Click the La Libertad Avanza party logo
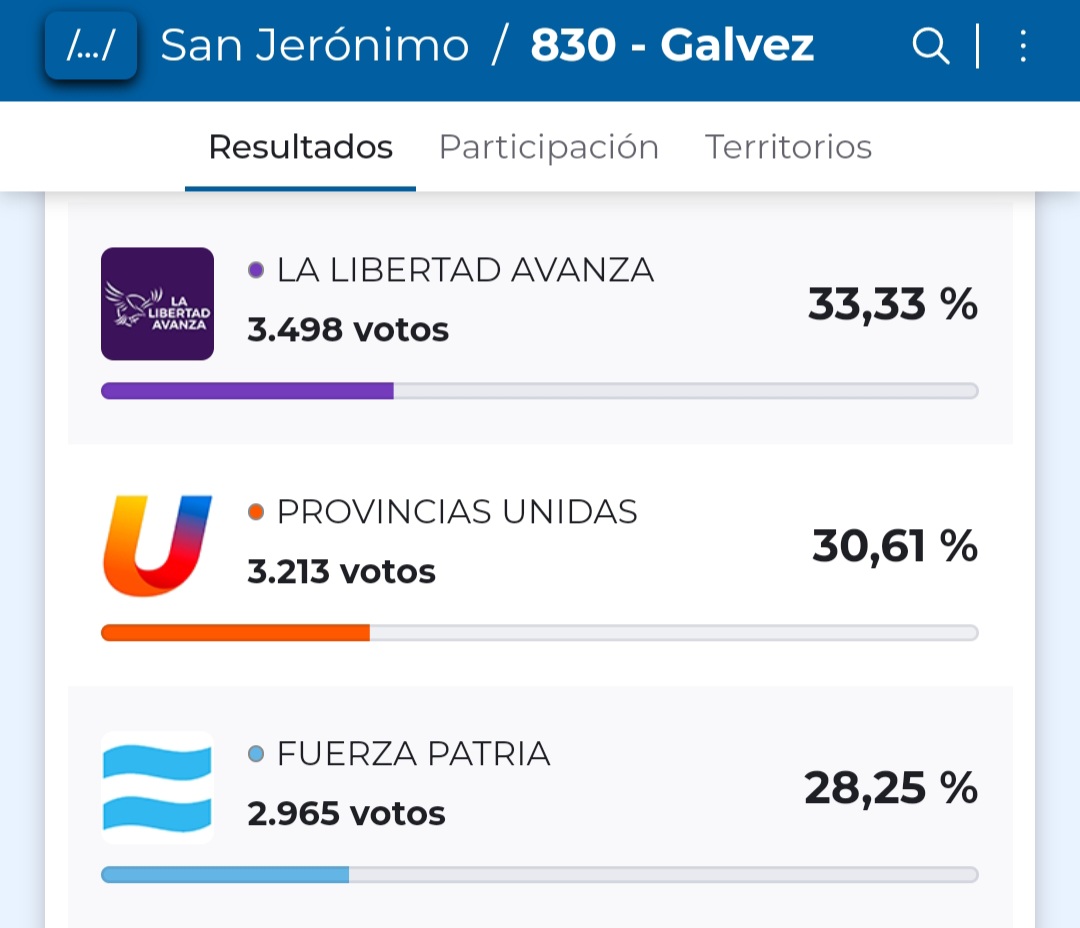 click(x=157, y=303)
